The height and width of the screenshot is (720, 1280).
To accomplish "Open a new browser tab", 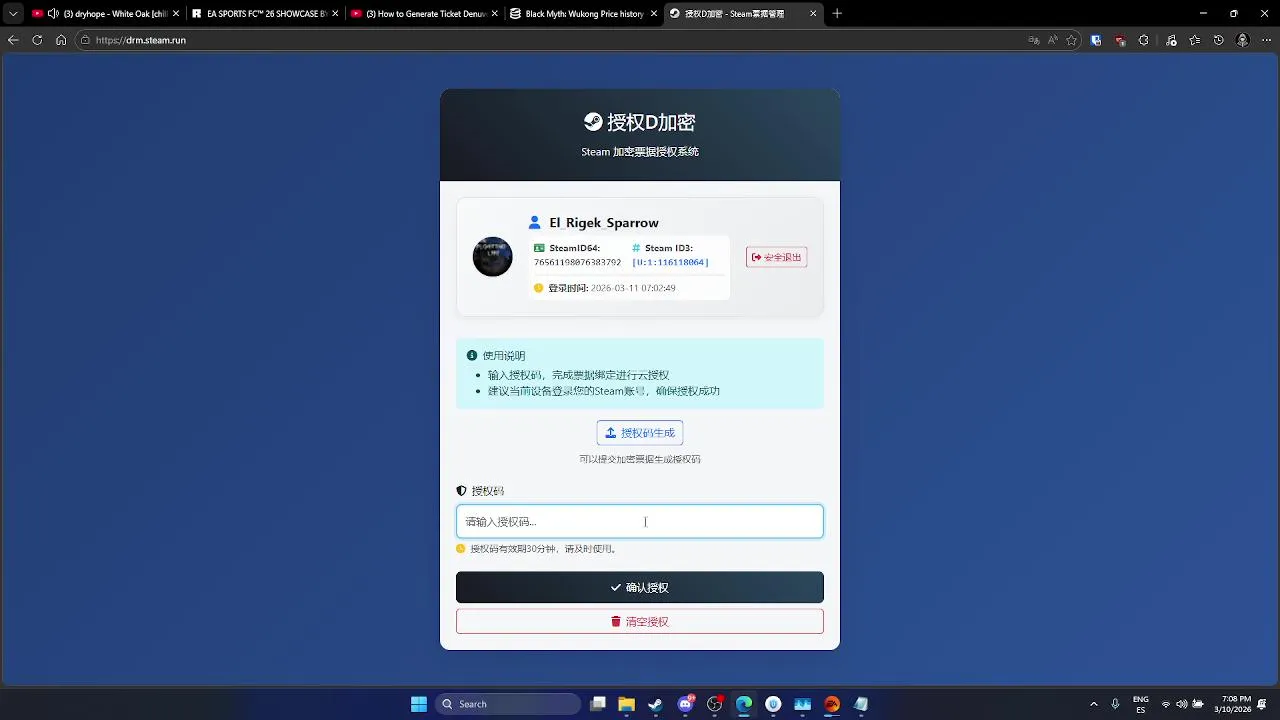I will (837, 14).
